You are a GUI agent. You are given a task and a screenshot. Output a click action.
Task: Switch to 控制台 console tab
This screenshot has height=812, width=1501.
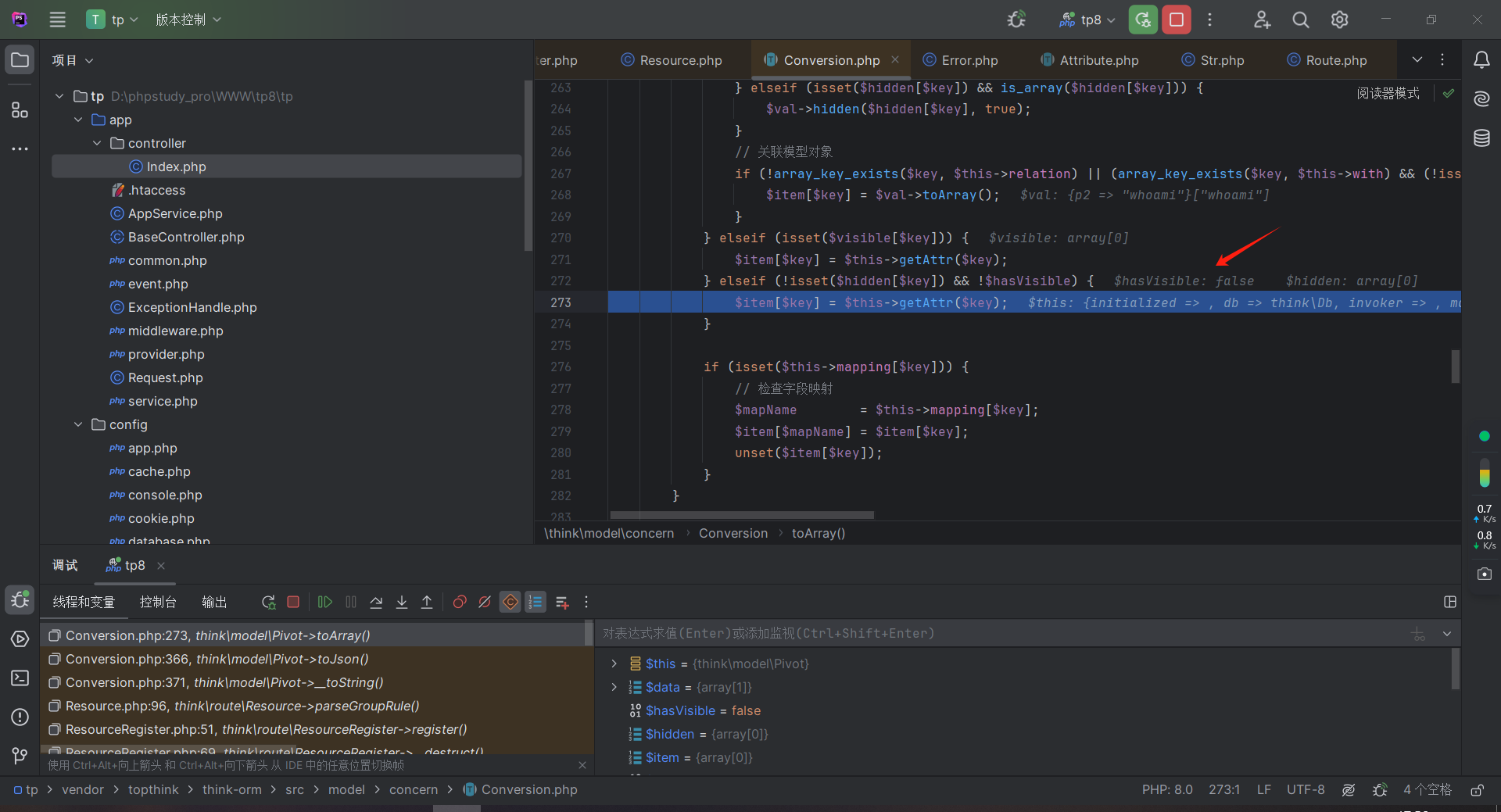coord(158,602)
